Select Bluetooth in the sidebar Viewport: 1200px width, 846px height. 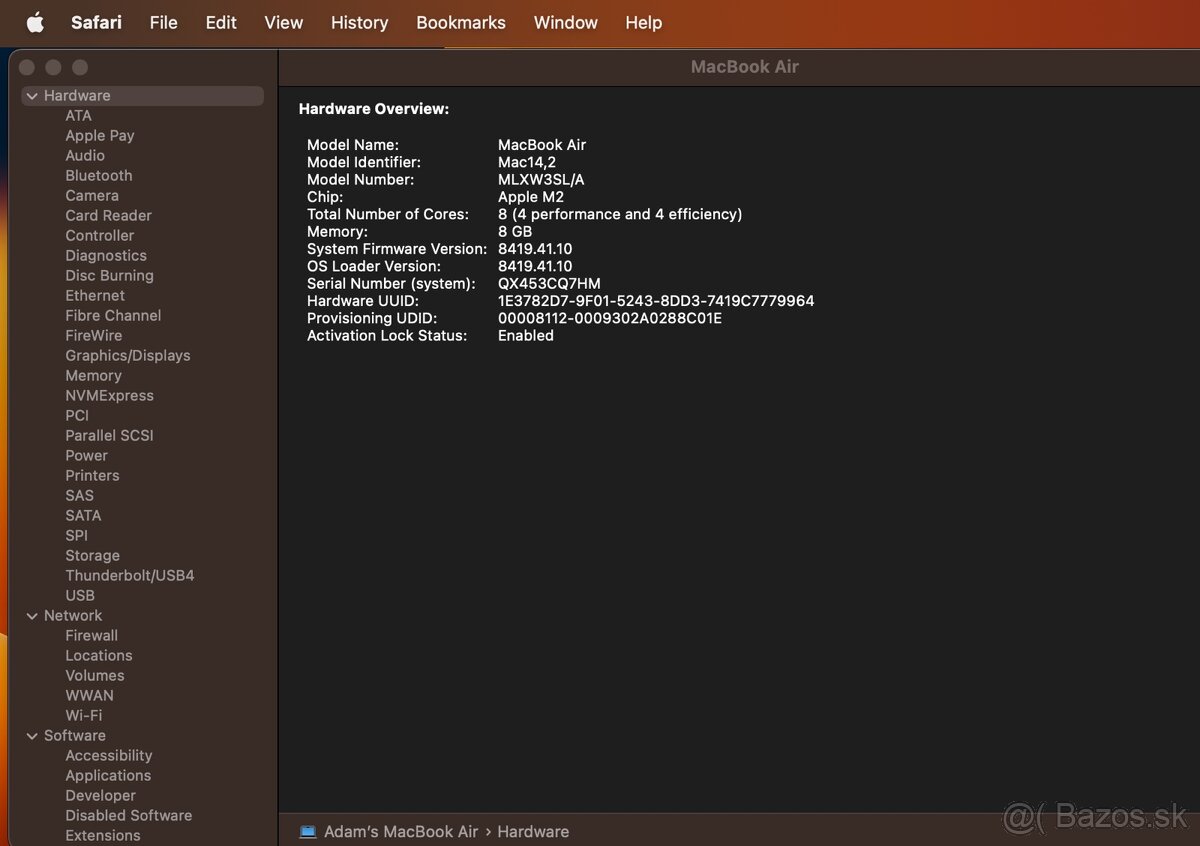pyautogui.click(x=98, y=176)
